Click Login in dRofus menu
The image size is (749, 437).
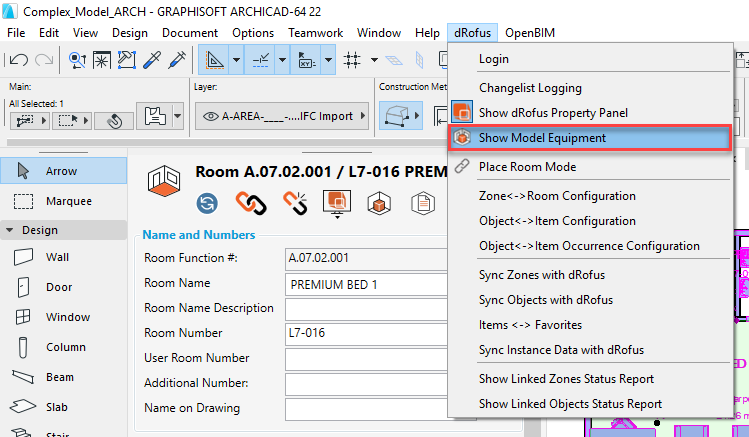point(493,59)
